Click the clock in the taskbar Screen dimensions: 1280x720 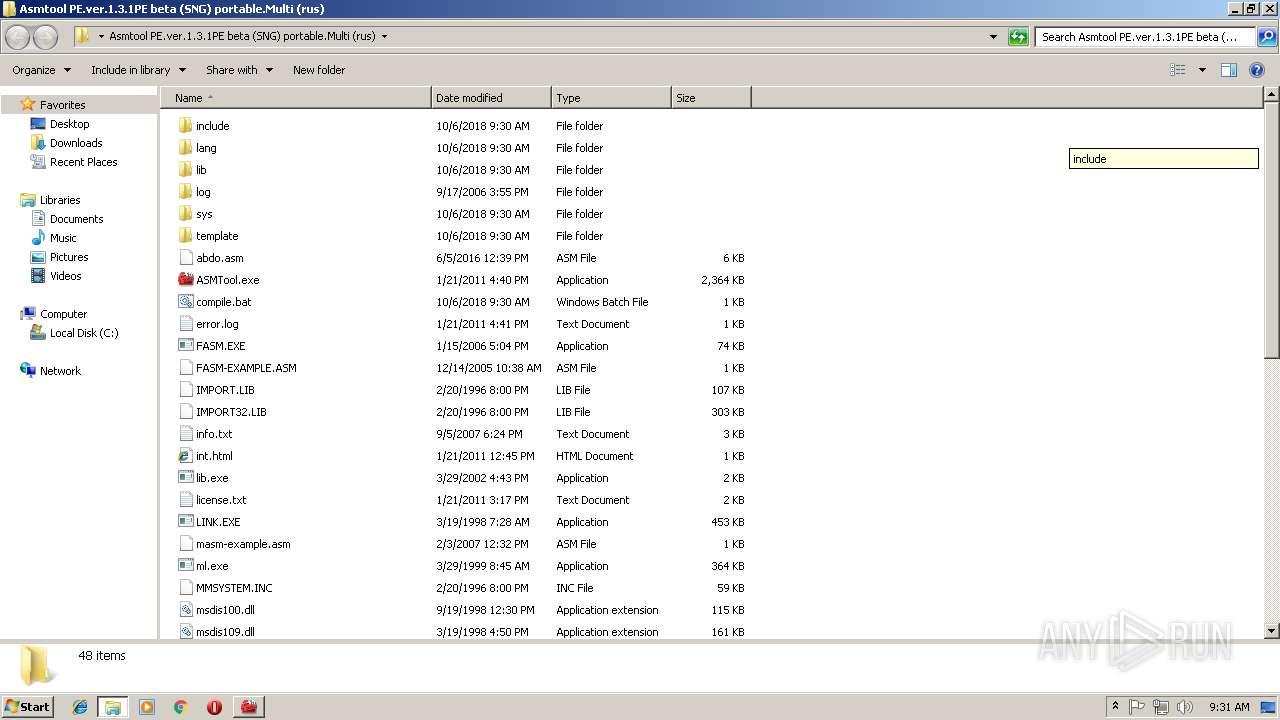(x=1229, y=707)
